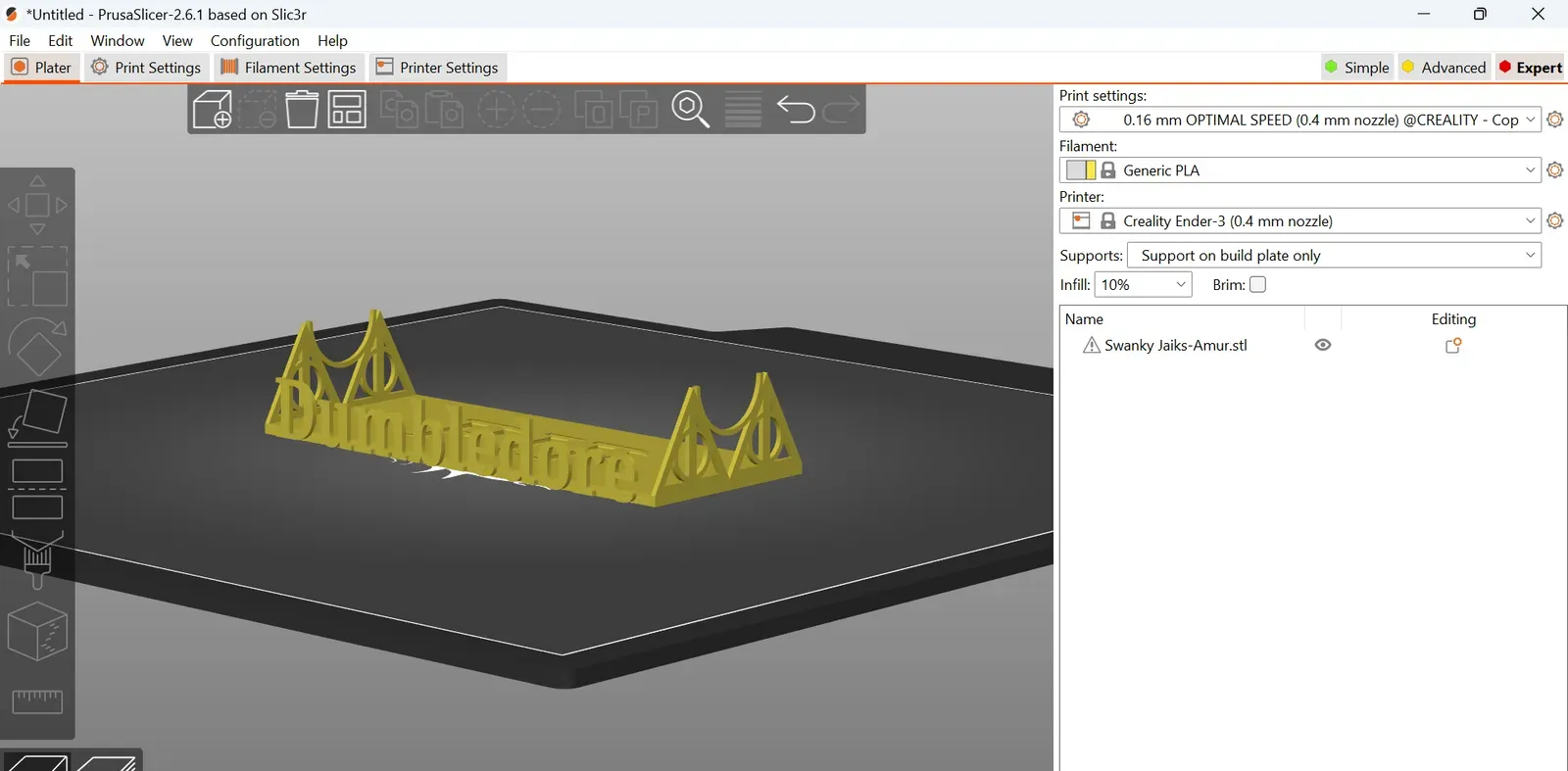Select the Place on face tool
The height and width of the screenshot is (771, 1568).
click(x=37, y=418)
